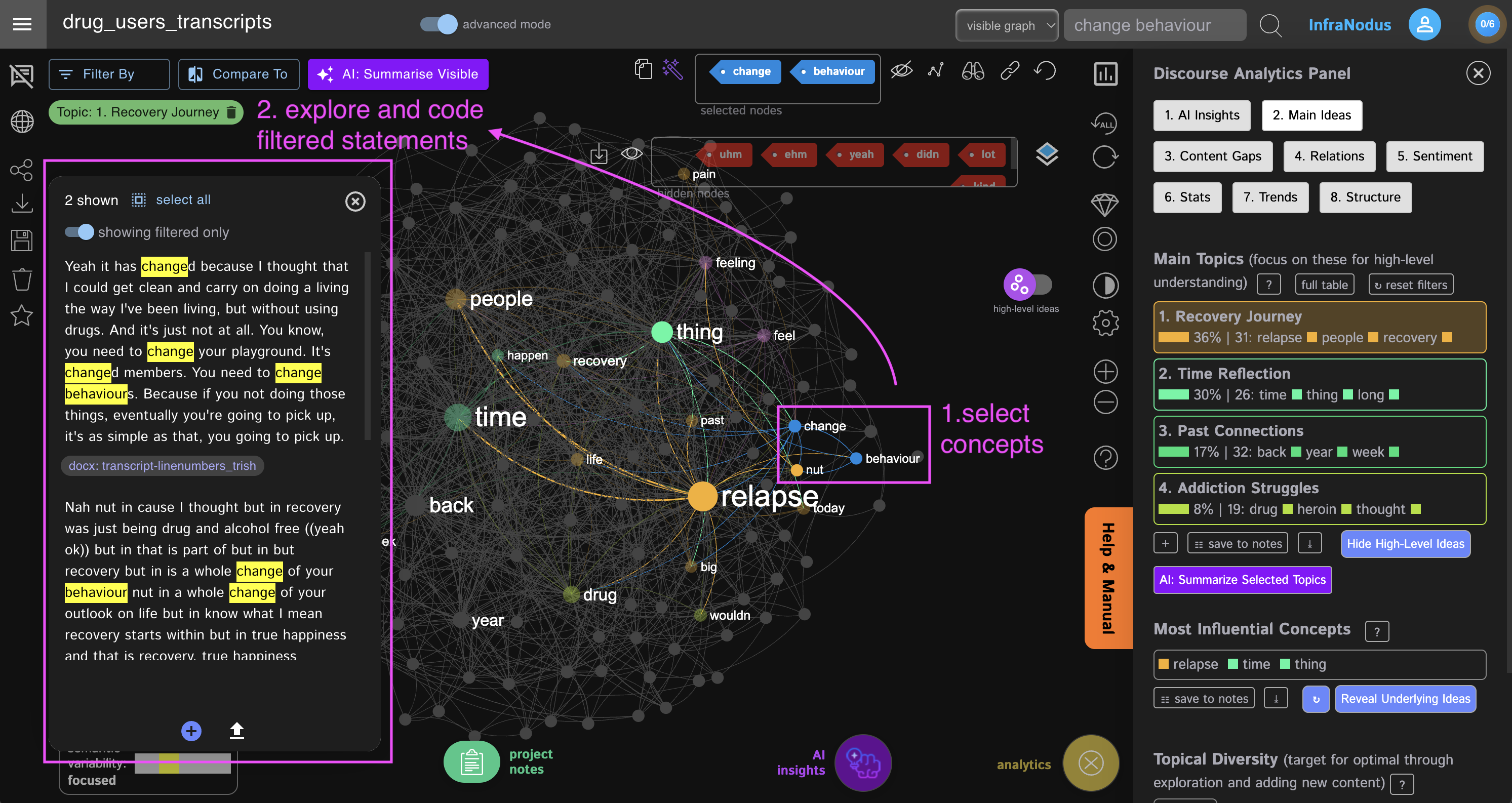Click the trash bin icon in left sidebar
1512x803 pixels.
(22, 279)
